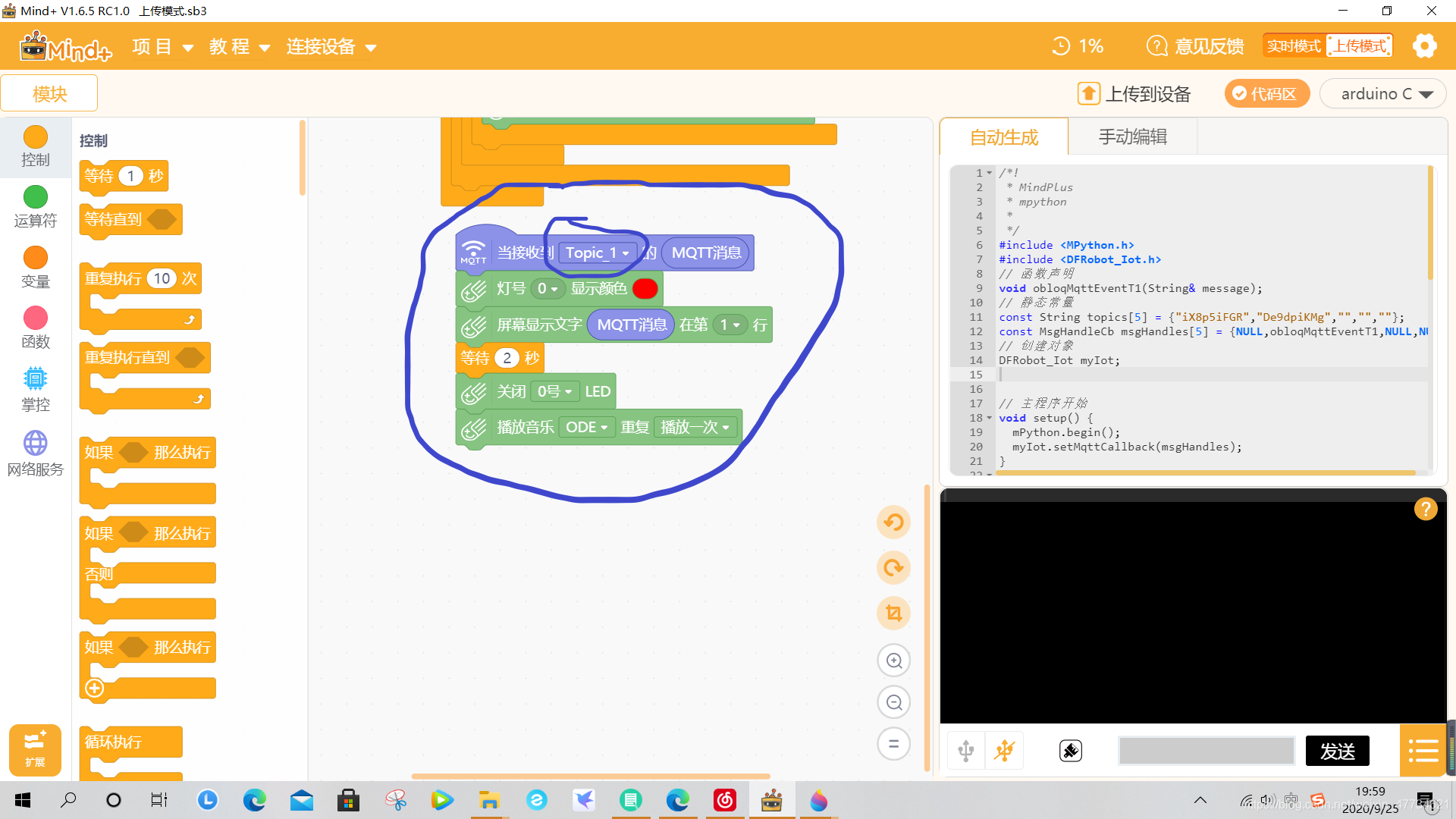Screen dimensions: 1456x819
Task: Open File Explorer from the taskbar
Action: 489,800
